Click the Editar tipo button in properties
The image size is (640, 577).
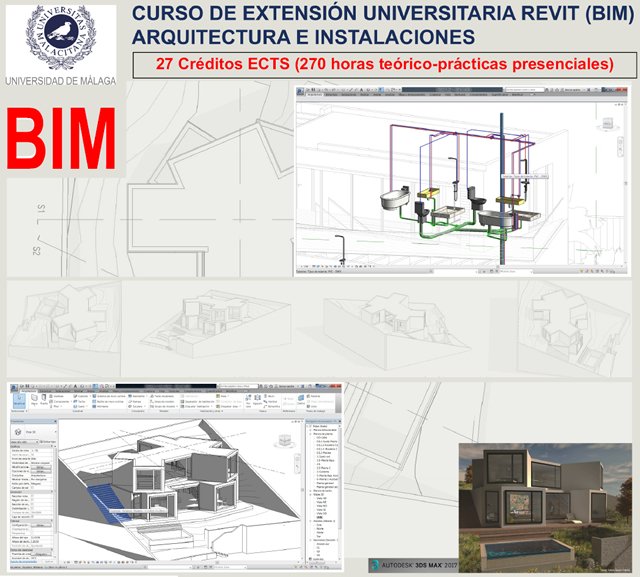click(x=48, y=442)
